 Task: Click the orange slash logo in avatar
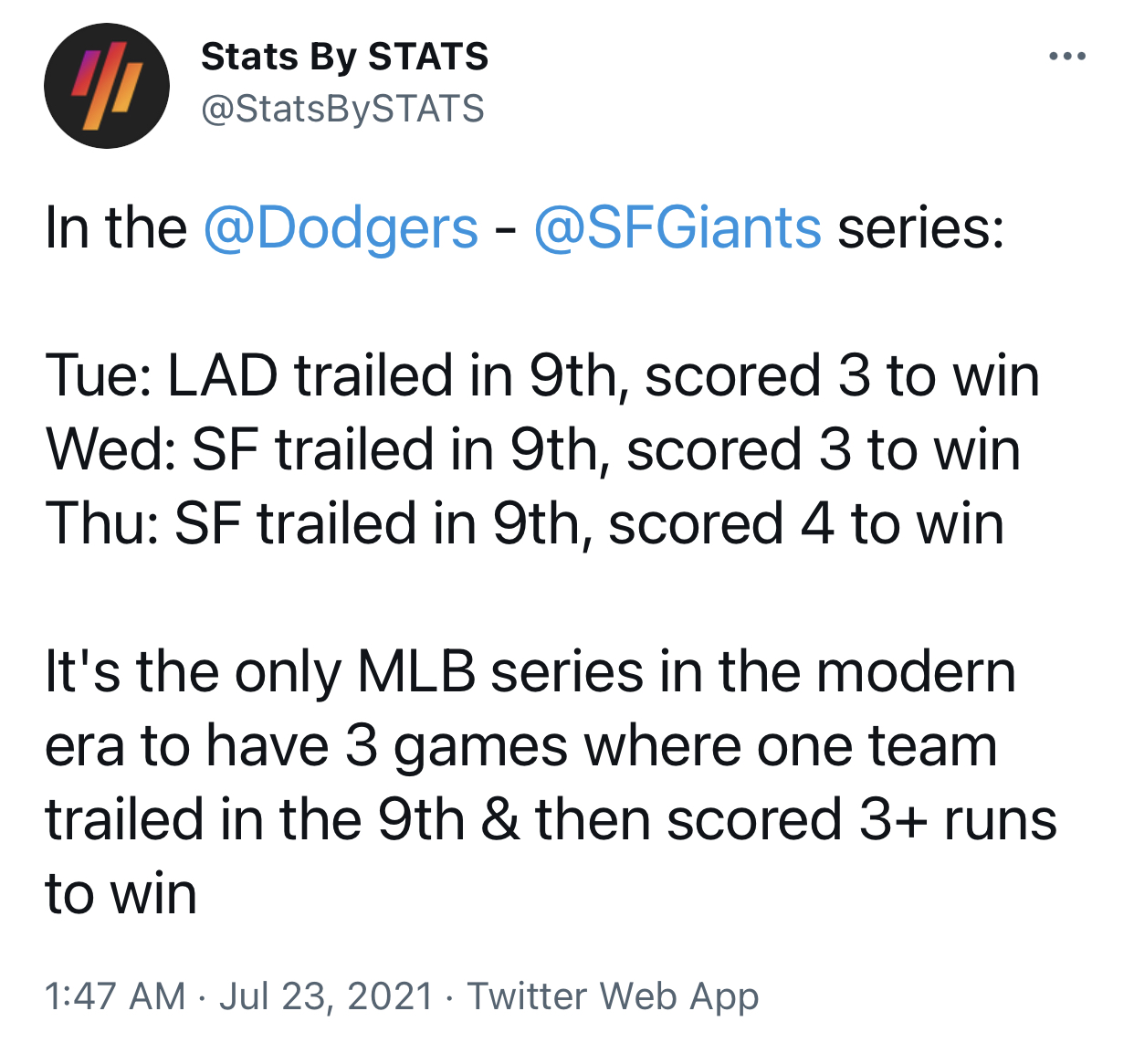click(108, 88)
